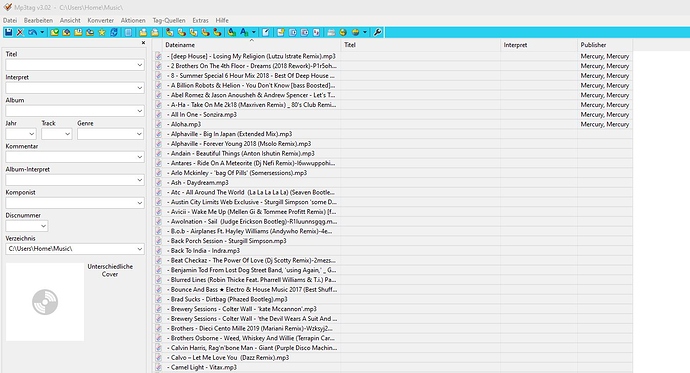This screenshot has width=690, height=373.
Task: Select "Back Porch Session - Sturgill Simpson.mp3"
Action: (x=228, y=241)
